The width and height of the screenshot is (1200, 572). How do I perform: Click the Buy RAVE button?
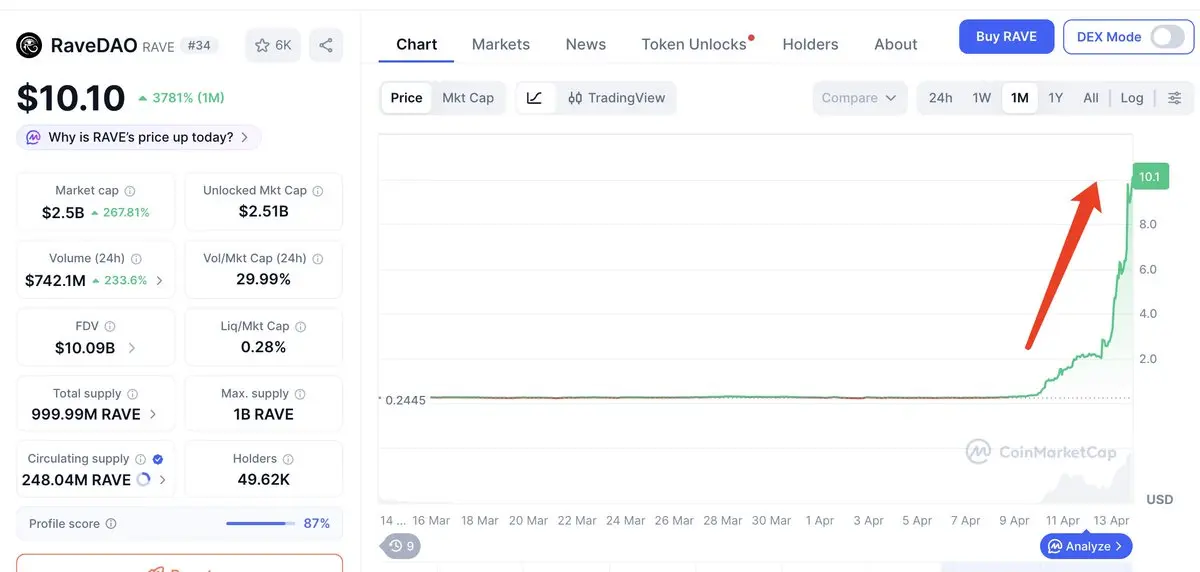[x=1006, y=37]
